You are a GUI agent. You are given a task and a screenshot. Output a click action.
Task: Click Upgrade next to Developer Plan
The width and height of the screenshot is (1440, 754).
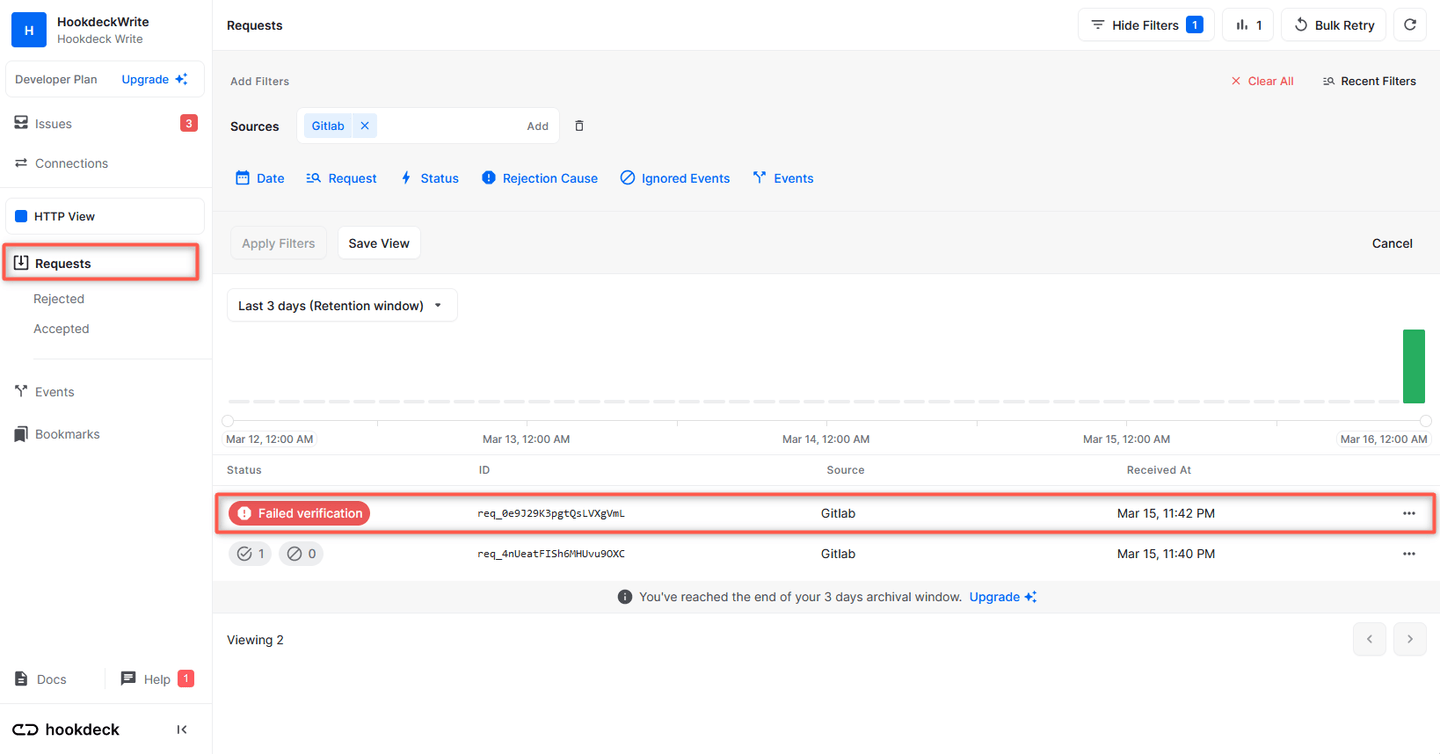coord(146,78)
